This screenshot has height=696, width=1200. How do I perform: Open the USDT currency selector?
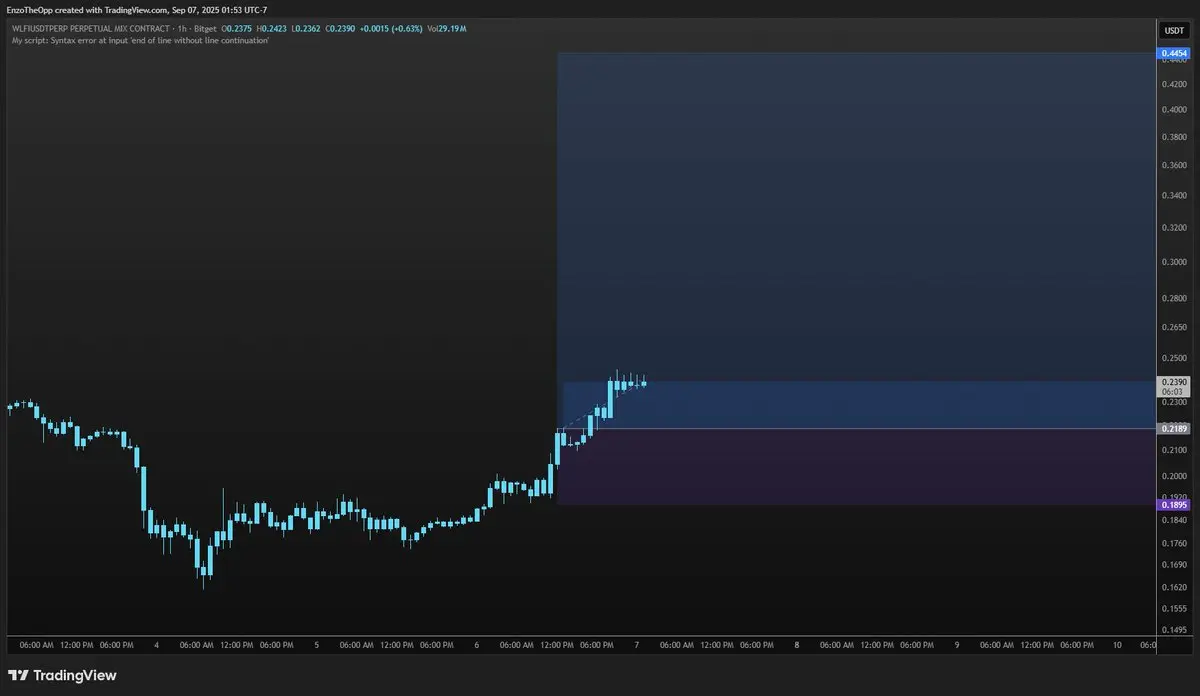pyautogui.click(x=1172, y=31)
